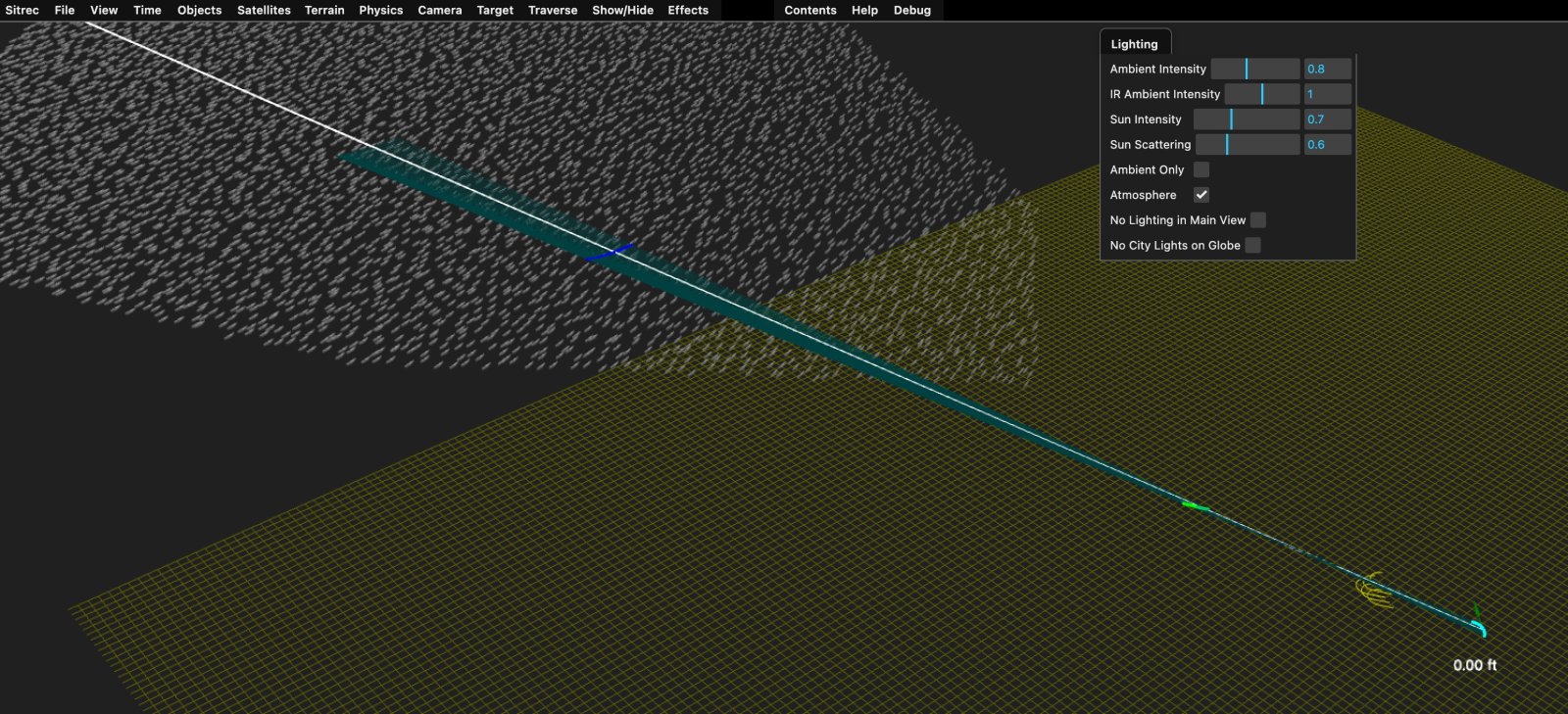Click the Sun Intensity value field
The height and width of the screenshot is (714, 1568).
point(1327,119)
